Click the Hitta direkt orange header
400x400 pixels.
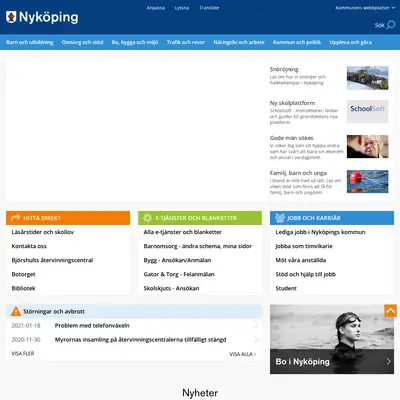[x=68, y=218]
